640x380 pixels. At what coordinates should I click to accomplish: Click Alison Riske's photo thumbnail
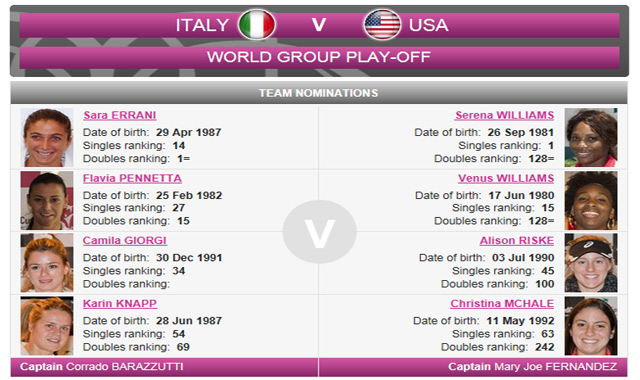591,262
